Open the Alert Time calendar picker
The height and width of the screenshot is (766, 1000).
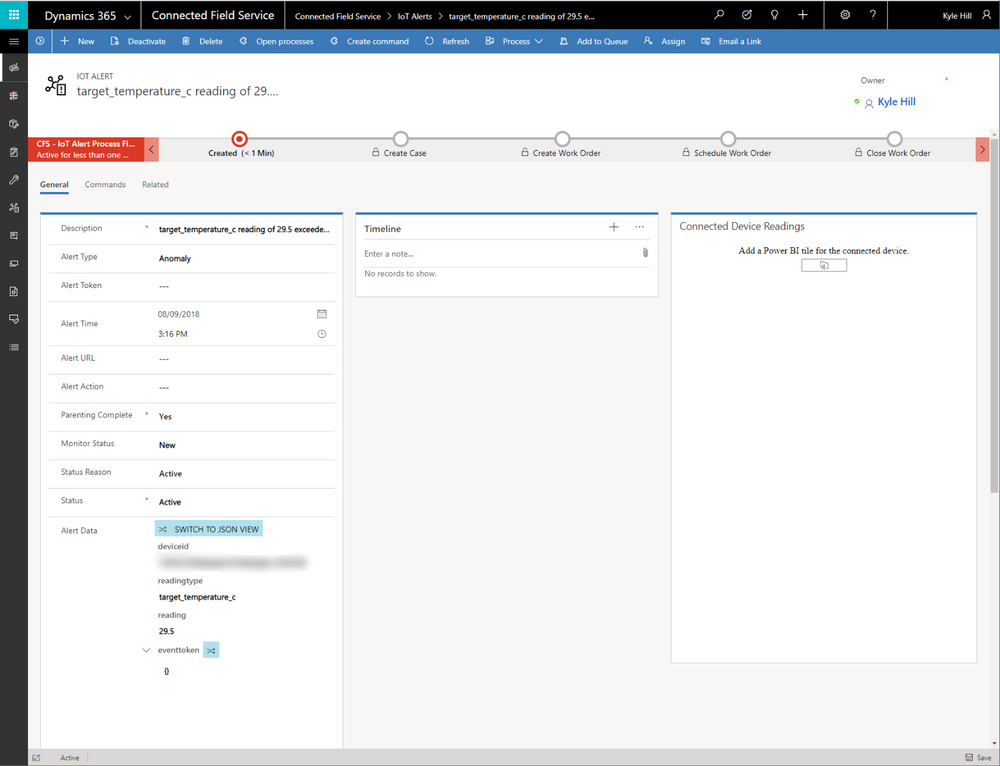(x=322, y=314)
